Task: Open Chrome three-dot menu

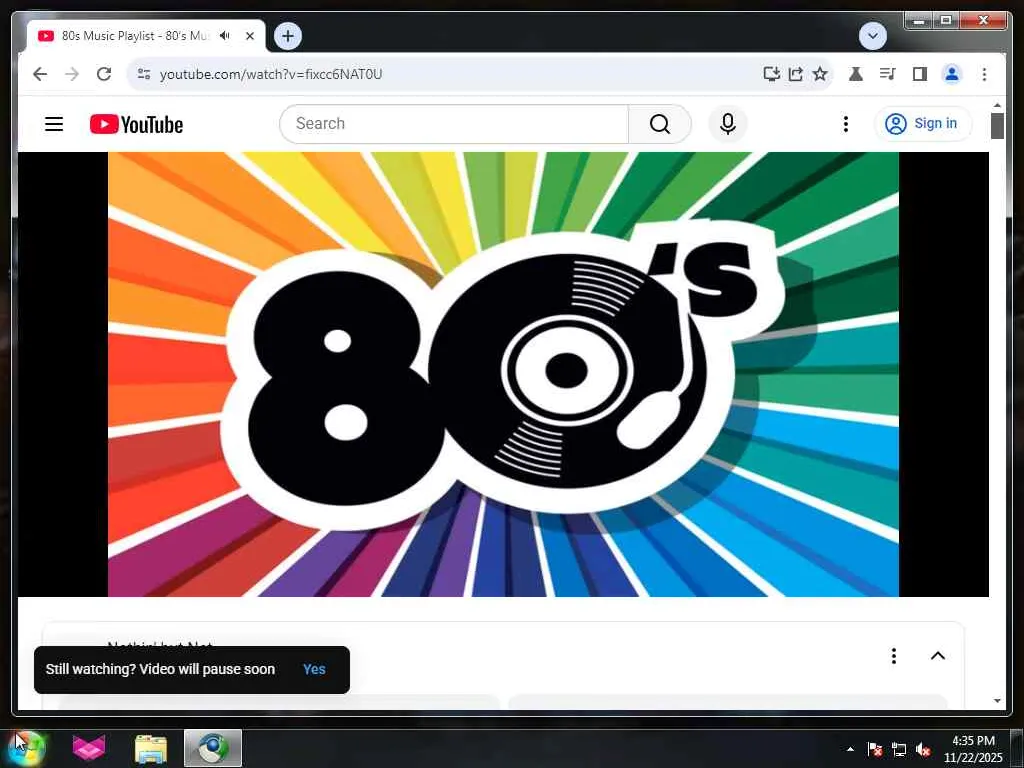Action: coord(984,74)
